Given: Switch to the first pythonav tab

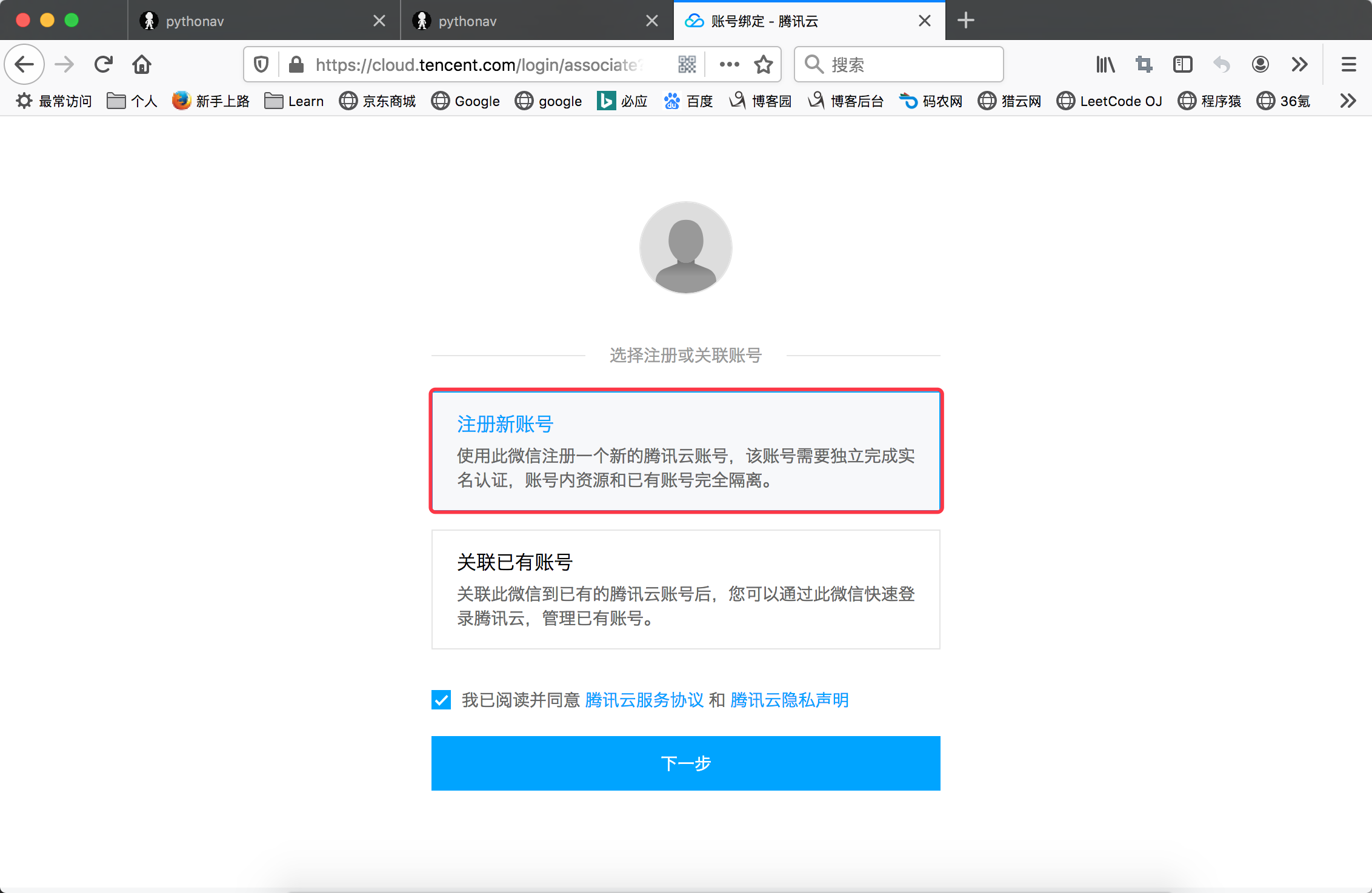Looking at the screenshot, I should (x=264, y=21).
